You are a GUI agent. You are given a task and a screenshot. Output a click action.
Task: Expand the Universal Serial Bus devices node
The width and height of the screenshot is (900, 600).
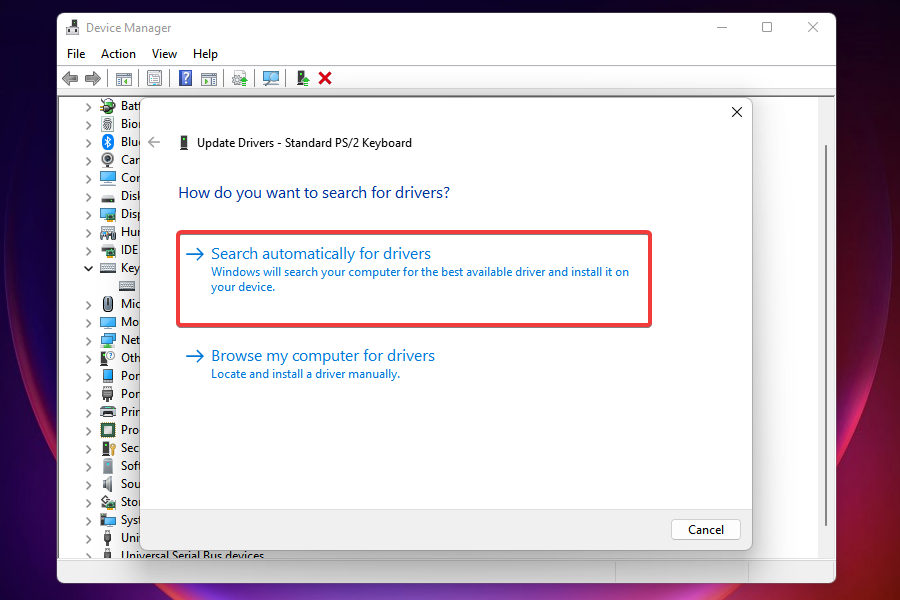click(x=88, y=556)
